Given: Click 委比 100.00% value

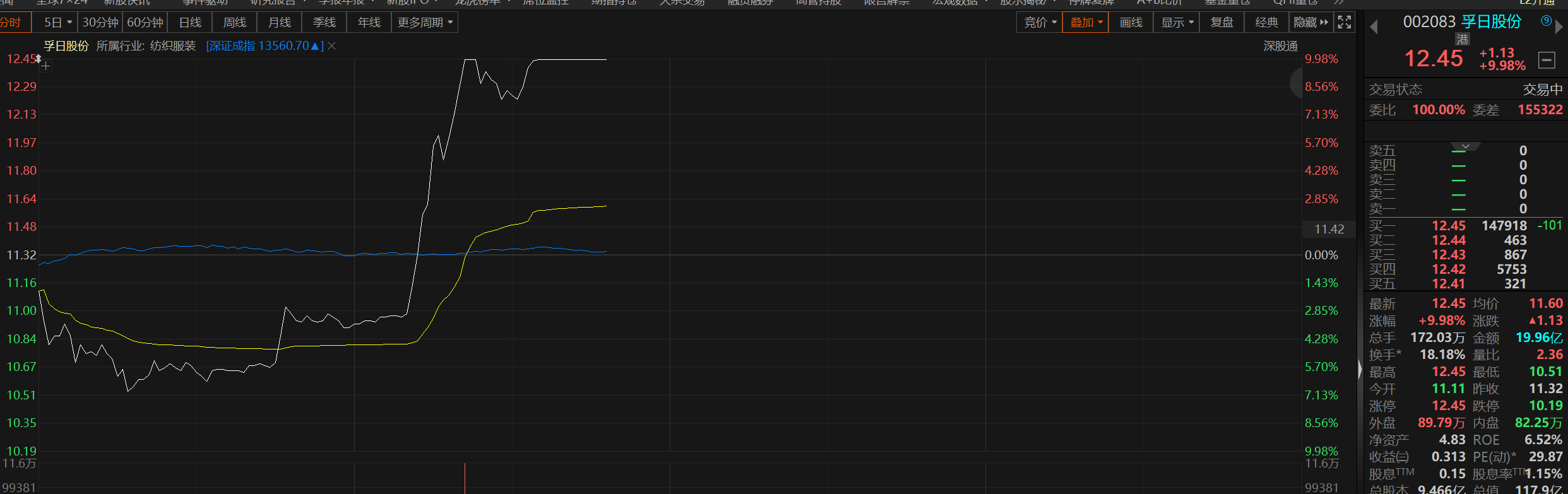Looking at the screenshot, I should pyautogui.click(x=1439, y=110).
